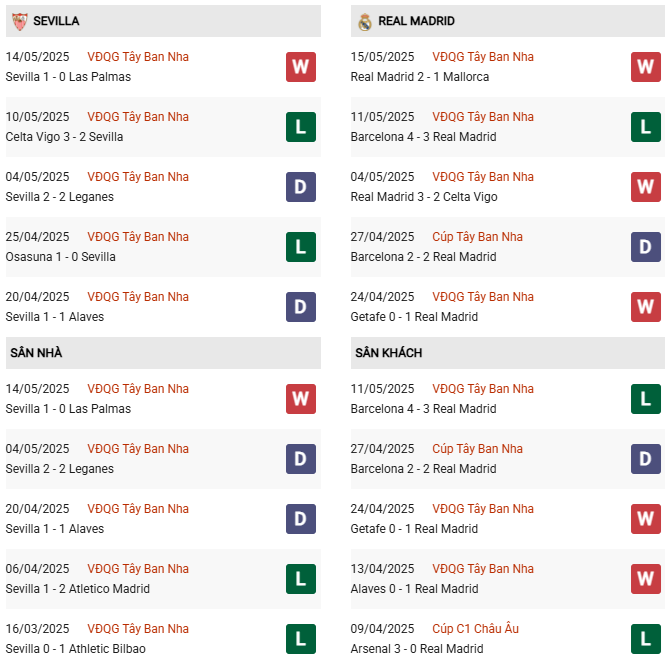Click the Osasuna 1 - 0 Sevilla match result
The width and height of the screenshot is (665, 672).
[x=60, y=257]
